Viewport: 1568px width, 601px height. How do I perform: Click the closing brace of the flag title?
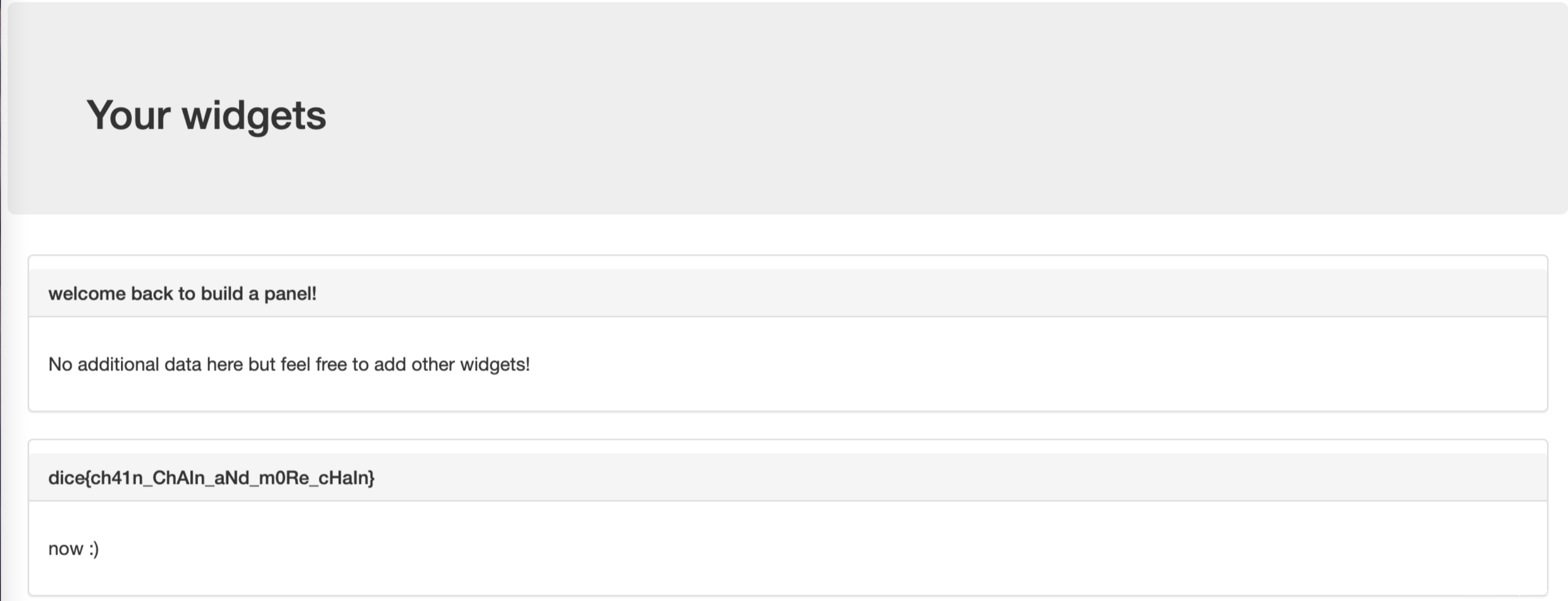(x=371, y=478)
